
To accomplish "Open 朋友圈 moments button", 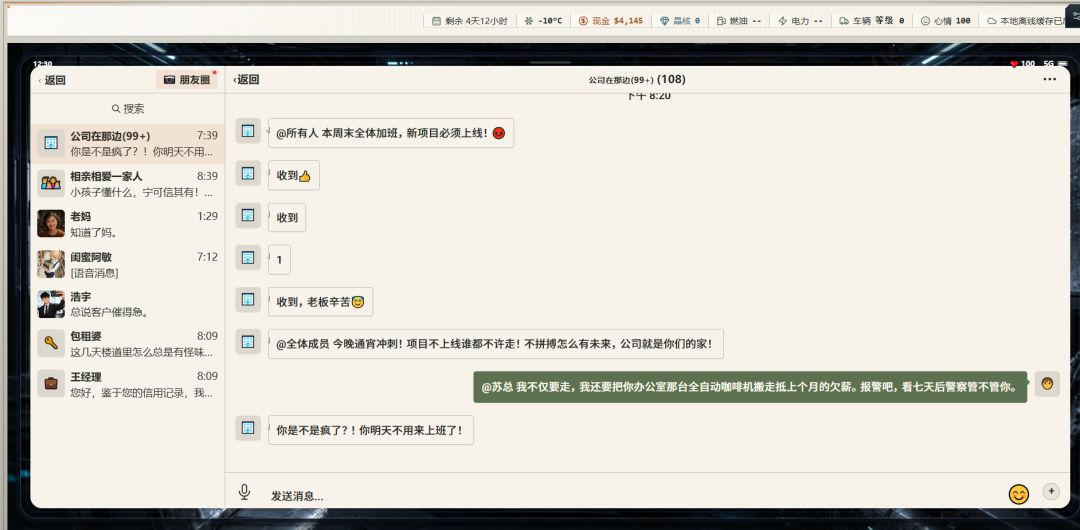I will 187,80.
